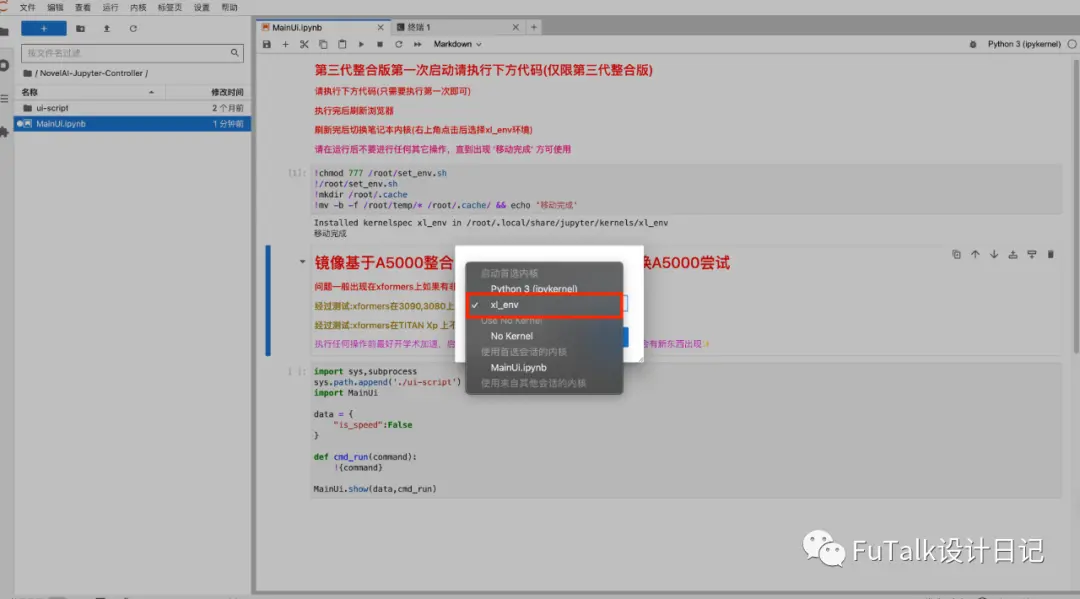Open the cell type Markdown dropdown
The image size is (1080, 599).
point(457,44)
